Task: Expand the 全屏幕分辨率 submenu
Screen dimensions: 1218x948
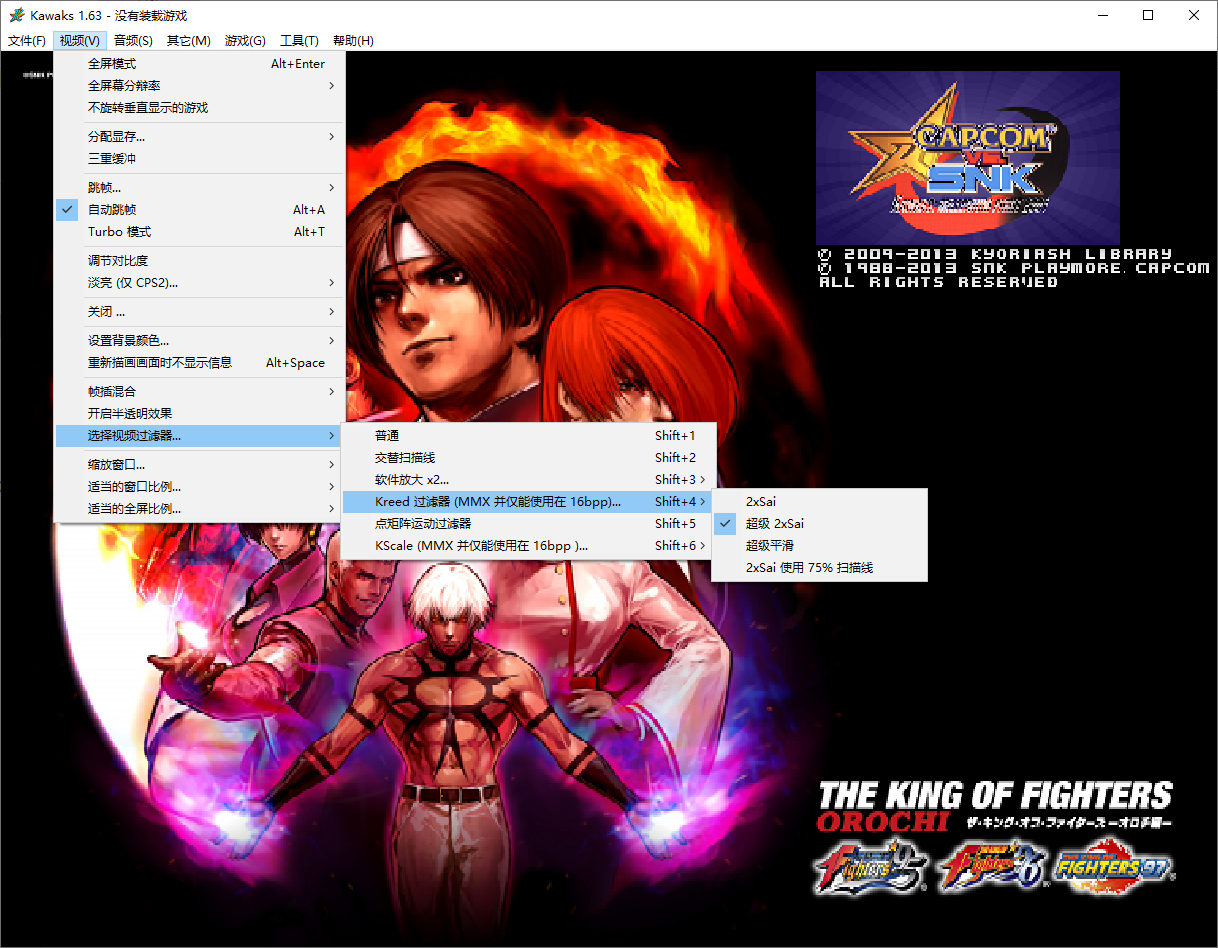Action: coord(200,86)
